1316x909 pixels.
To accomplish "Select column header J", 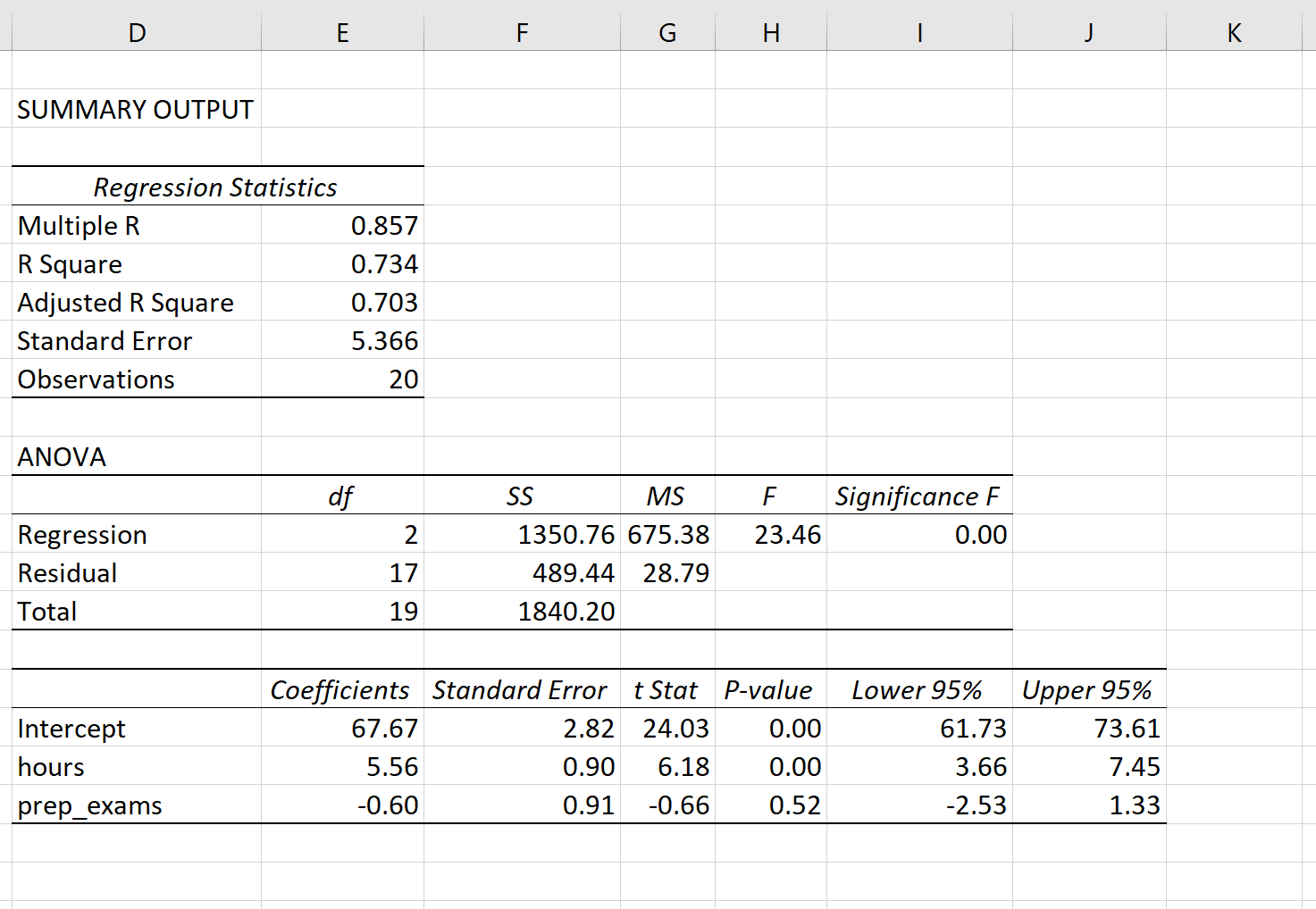I will click(x=1087, y=32).
